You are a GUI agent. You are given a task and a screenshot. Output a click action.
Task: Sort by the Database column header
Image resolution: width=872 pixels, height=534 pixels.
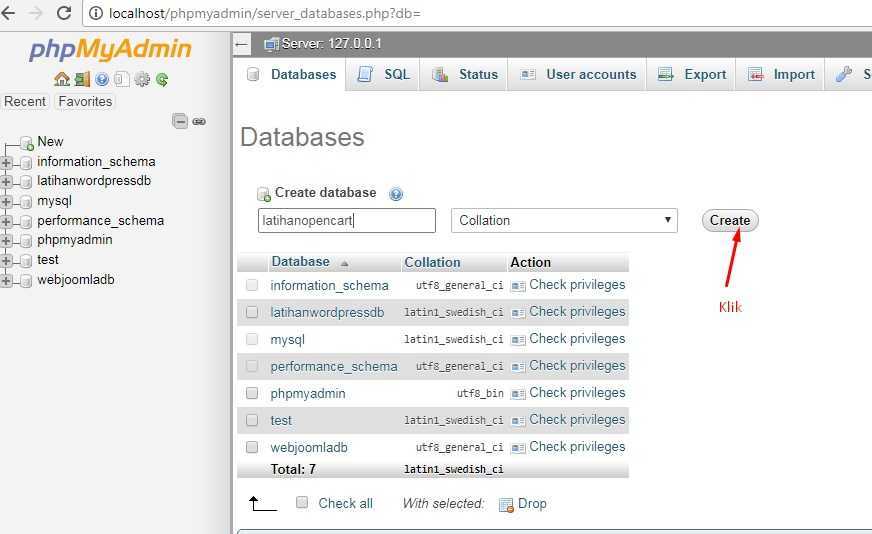pyautogui.click(x=300, y=261)
